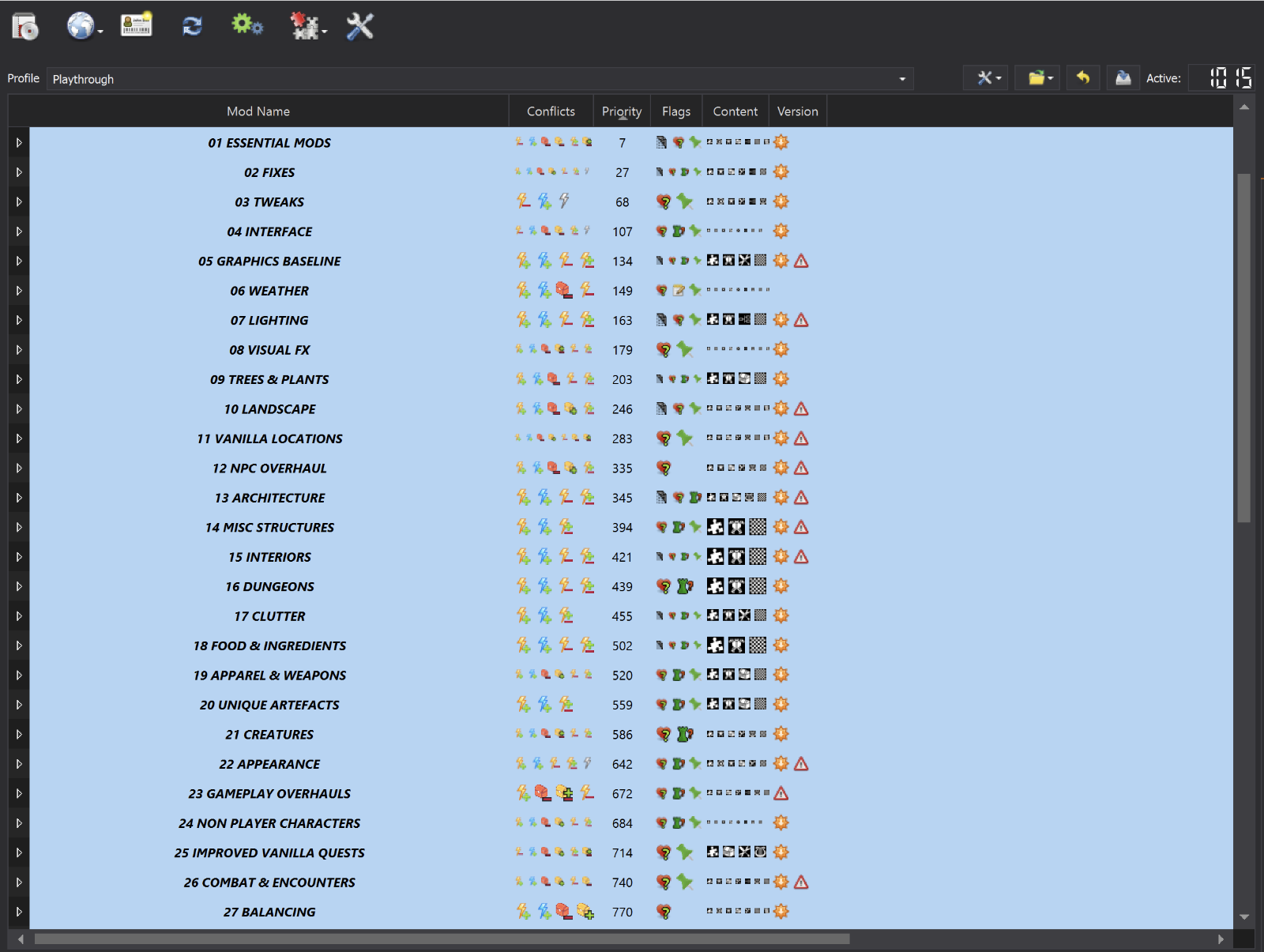The image size is (1264, 952).
Task: Click the horizontal scrollbar left arrow
Action: click(x=21, y=939)
